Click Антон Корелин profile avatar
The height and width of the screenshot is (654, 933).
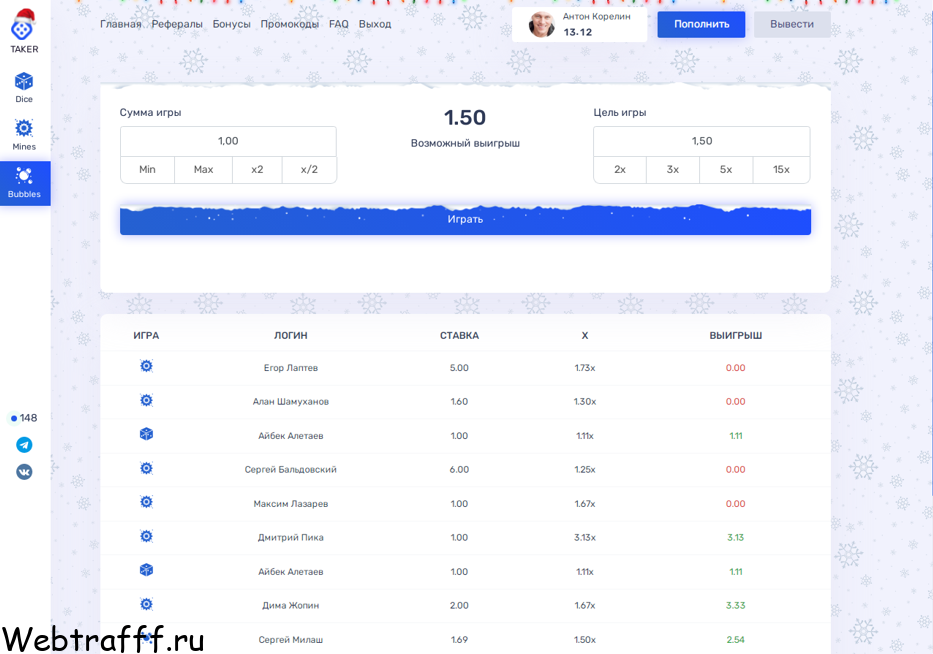(x=541, y=24)
